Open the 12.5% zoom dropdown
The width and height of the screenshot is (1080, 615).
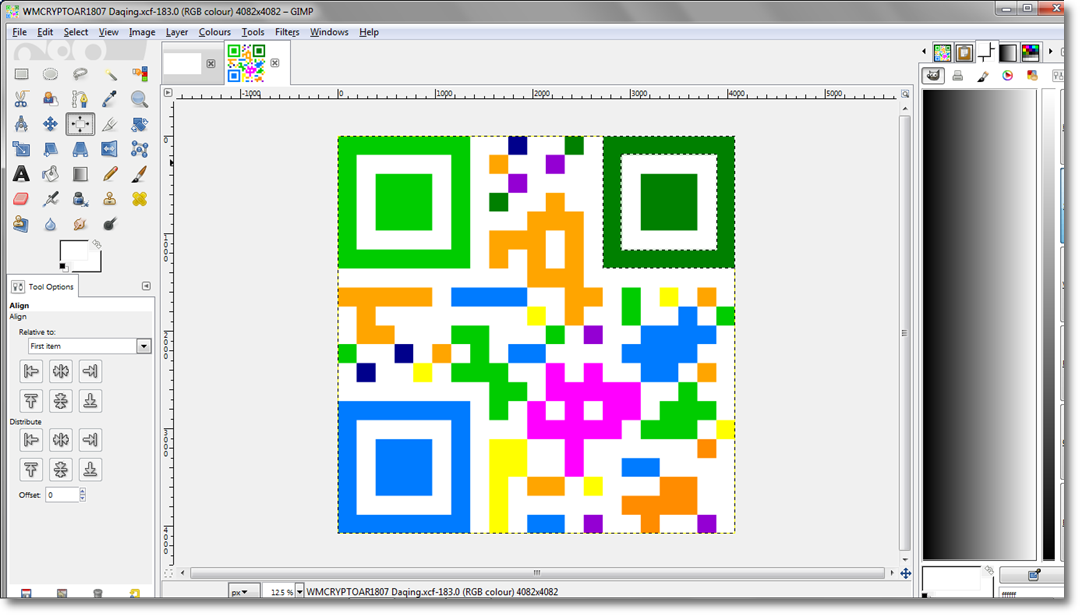[299, 592]
